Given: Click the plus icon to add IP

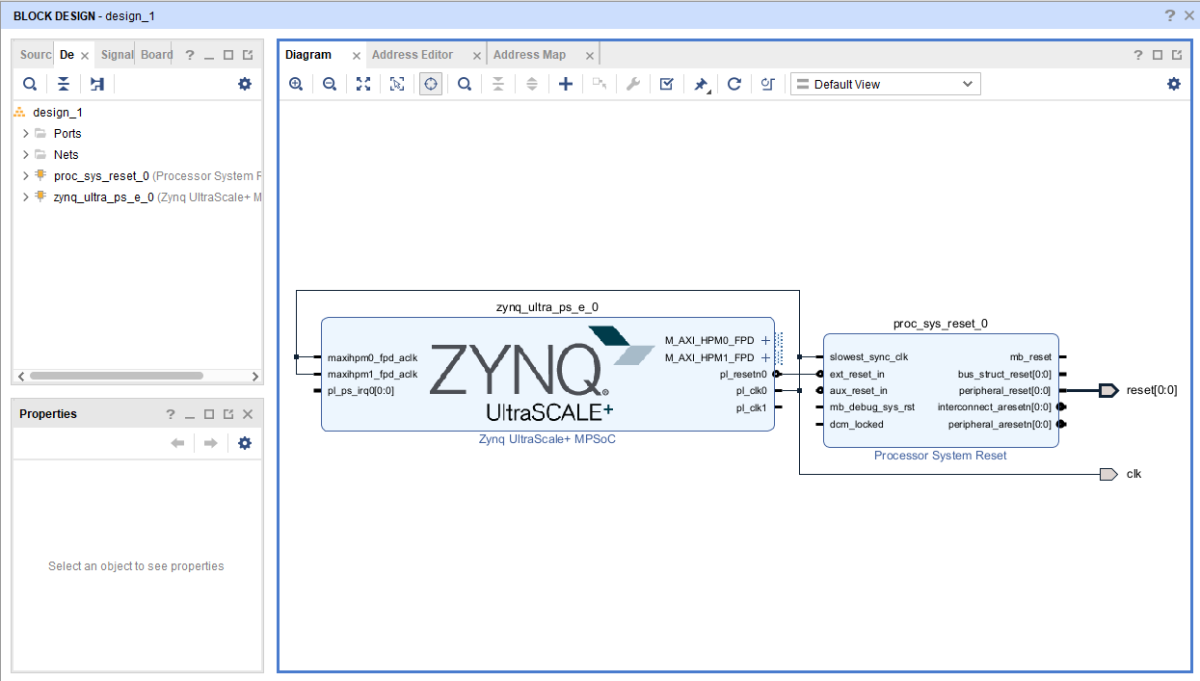Looking at the screenshot, I should 565,85.
